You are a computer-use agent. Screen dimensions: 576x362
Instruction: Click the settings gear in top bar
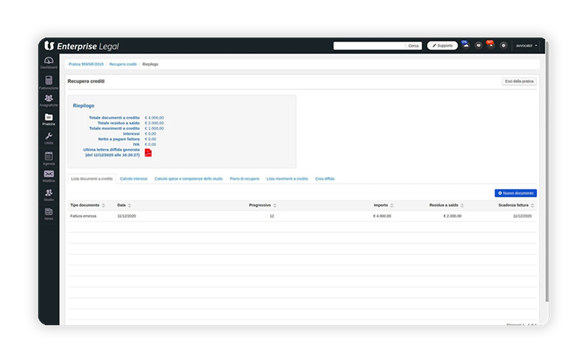[x=503, y=46]
